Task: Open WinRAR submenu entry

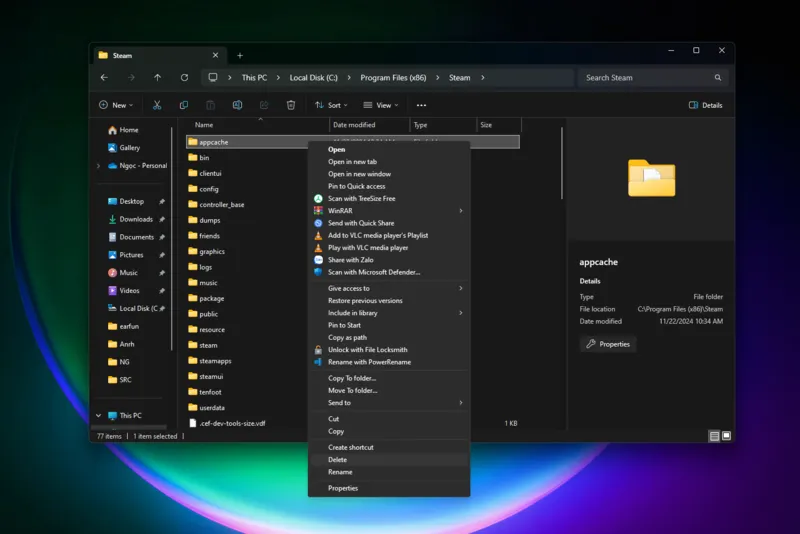Action: 389,211
